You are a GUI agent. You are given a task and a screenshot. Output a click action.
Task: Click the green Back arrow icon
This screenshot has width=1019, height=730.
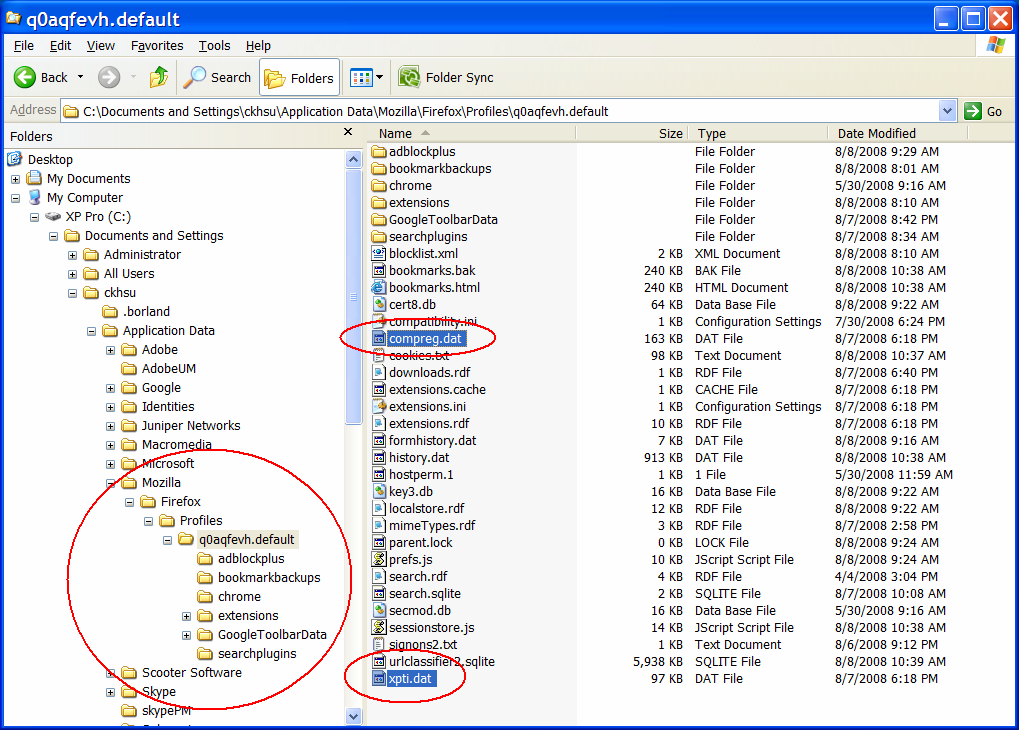click(25, 77)
